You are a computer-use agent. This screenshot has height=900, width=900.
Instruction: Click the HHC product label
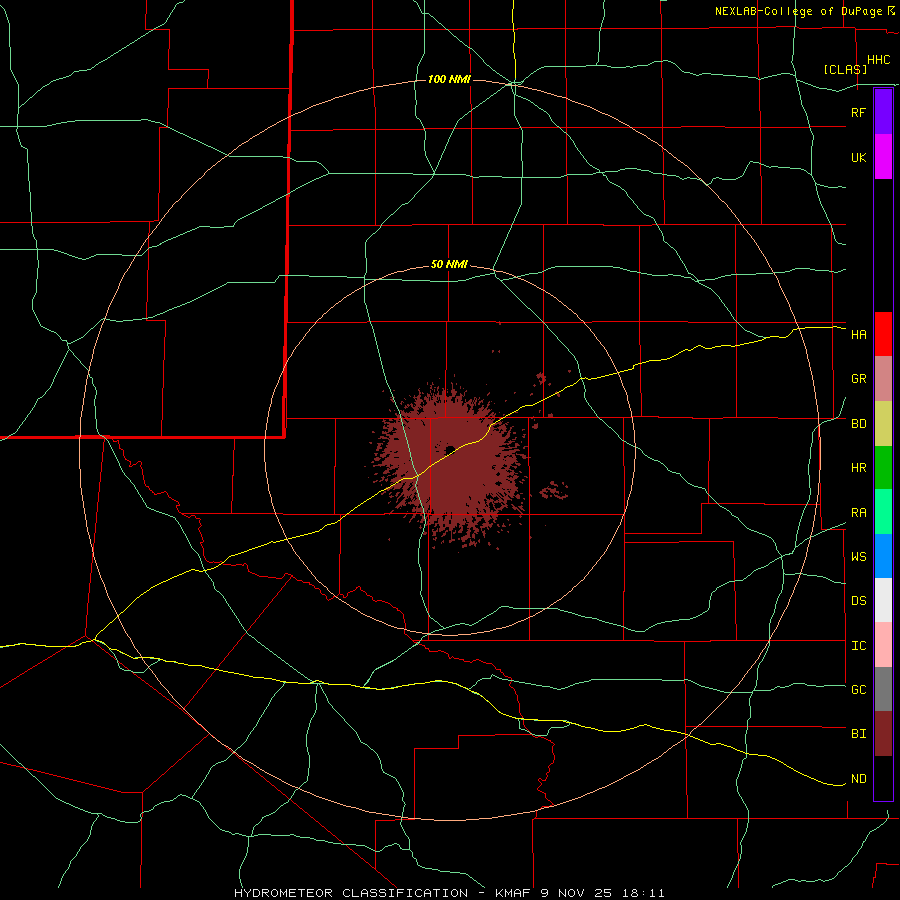(878, 60)
